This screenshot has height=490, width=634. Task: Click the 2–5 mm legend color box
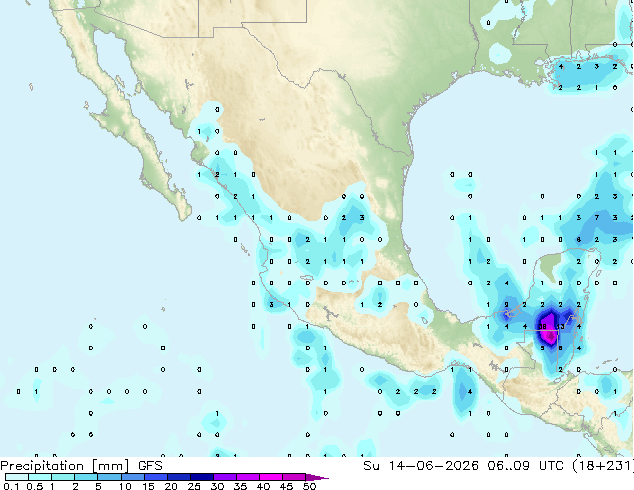click(x=86, y=477)
